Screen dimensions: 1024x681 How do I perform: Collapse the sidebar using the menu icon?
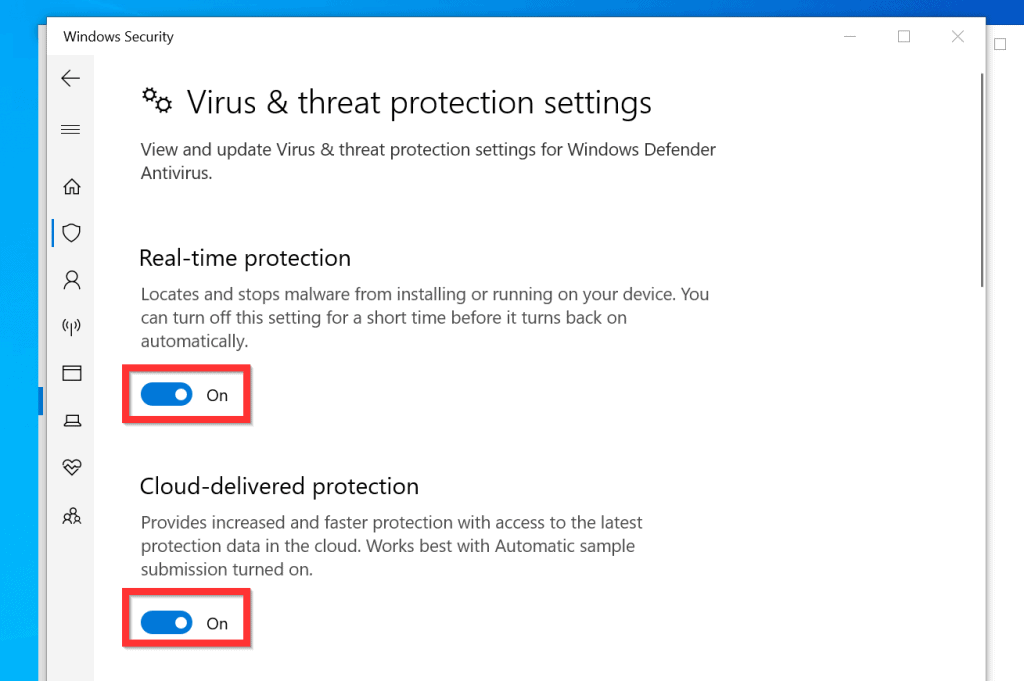(70, 129)
